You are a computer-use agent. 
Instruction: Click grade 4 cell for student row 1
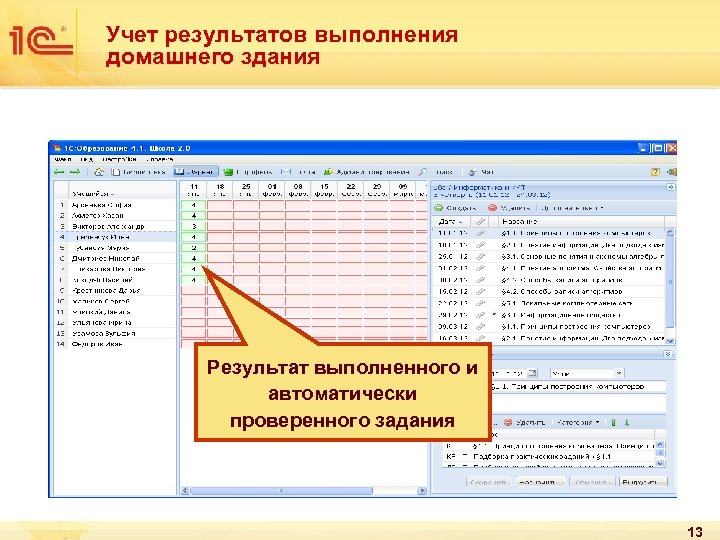point(194,205)
